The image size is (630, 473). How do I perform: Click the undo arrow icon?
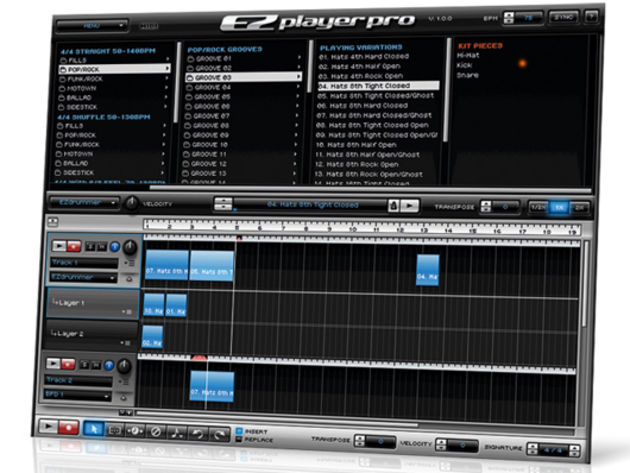pos(198,434)
